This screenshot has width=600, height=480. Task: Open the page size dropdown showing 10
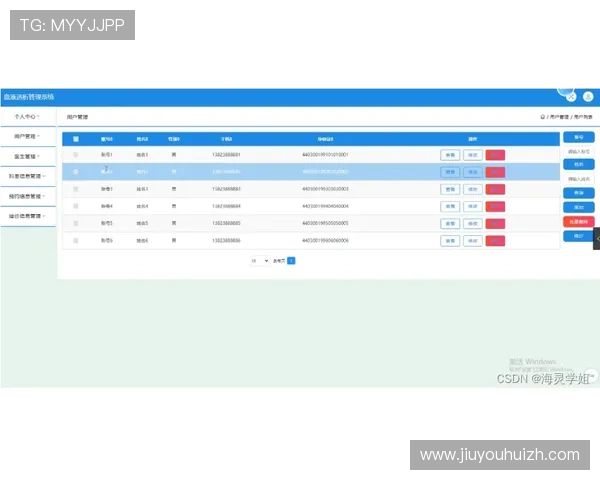click(x=259, y=260)
